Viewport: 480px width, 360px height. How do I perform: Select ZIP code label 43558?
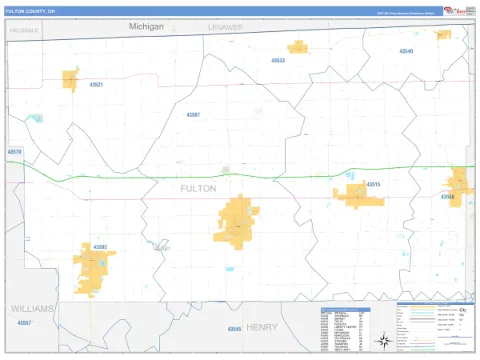447,197
